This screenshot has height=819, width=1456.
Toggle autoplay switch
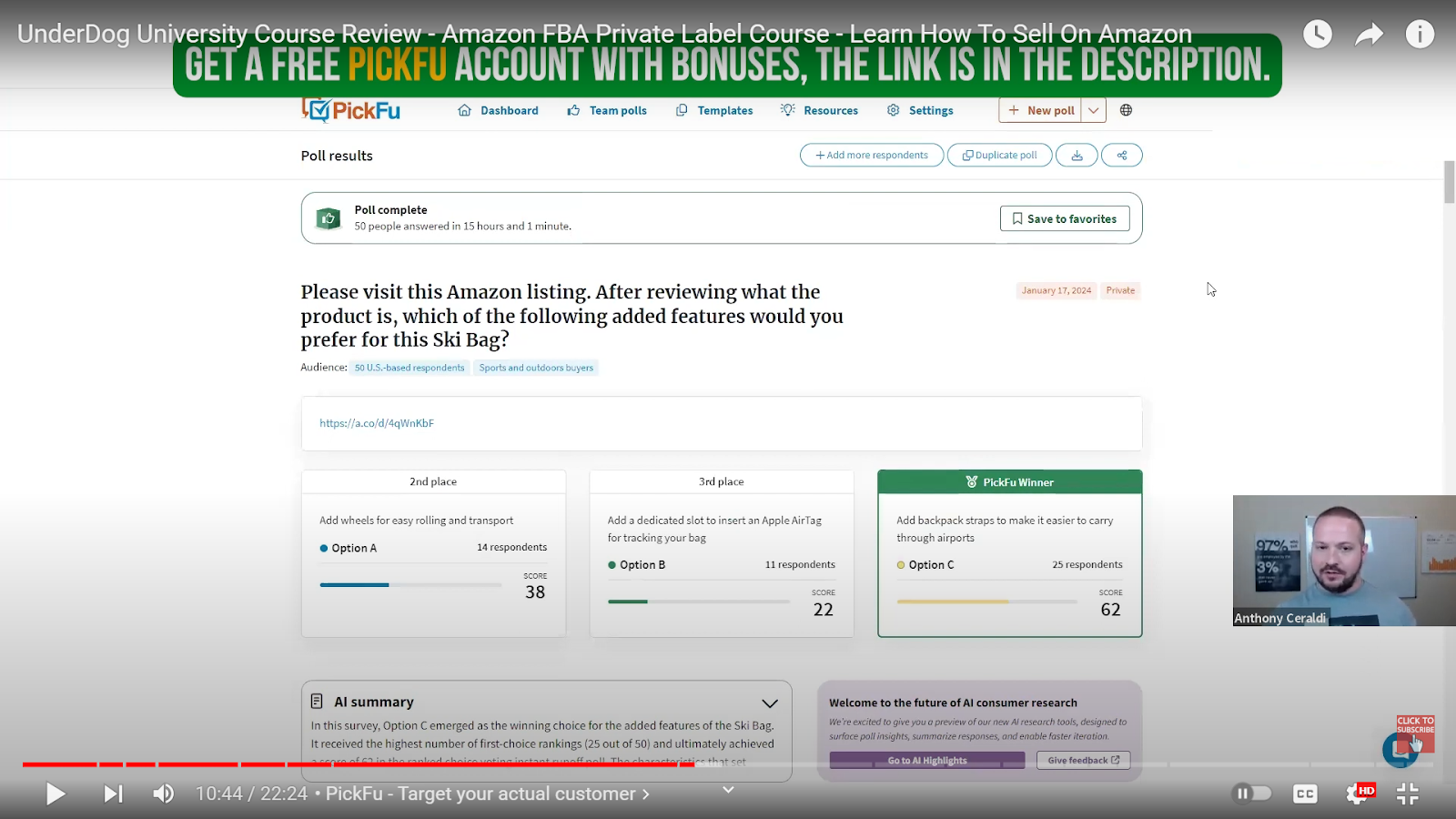1251,794
